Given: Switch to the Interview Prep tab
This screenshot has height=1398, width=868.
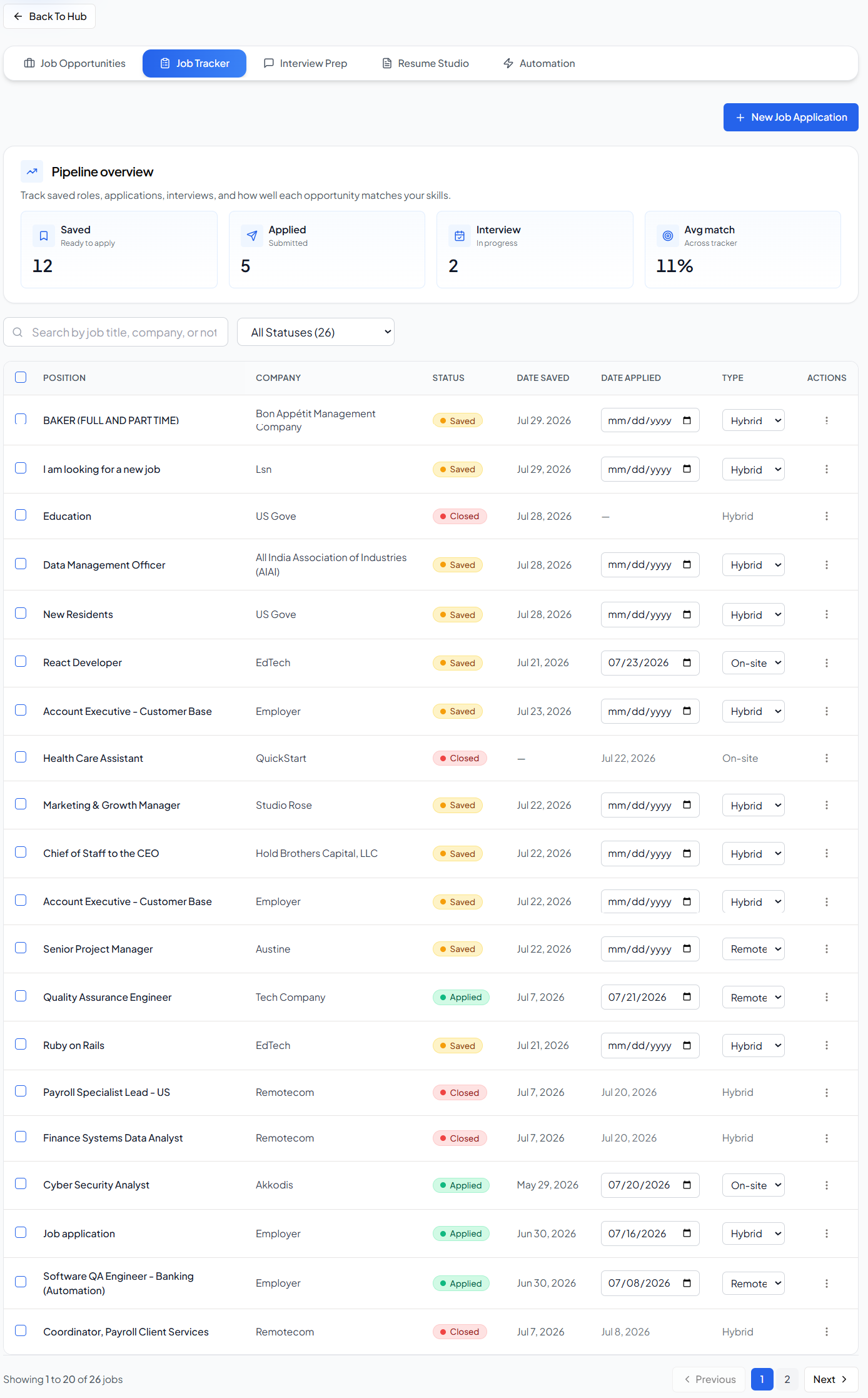Looking at the screenshot, I should pyautogui.click(x=306, y=63).
